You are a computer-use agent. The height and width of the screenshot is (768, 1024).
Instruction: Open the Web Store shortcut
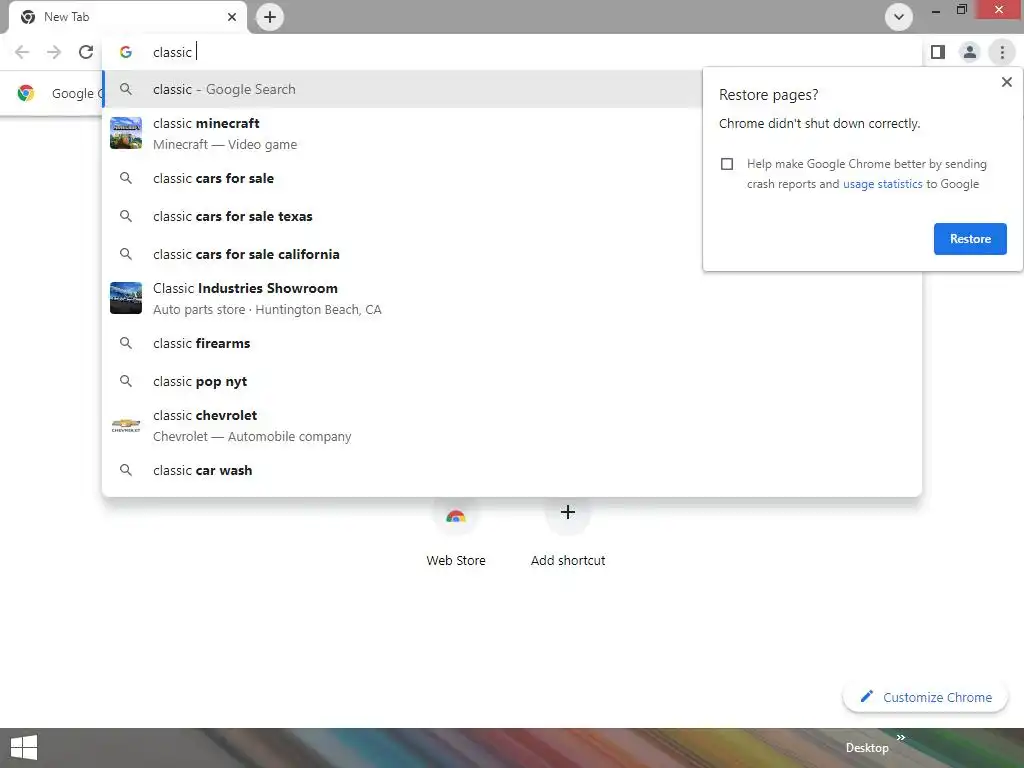point(456,533)
